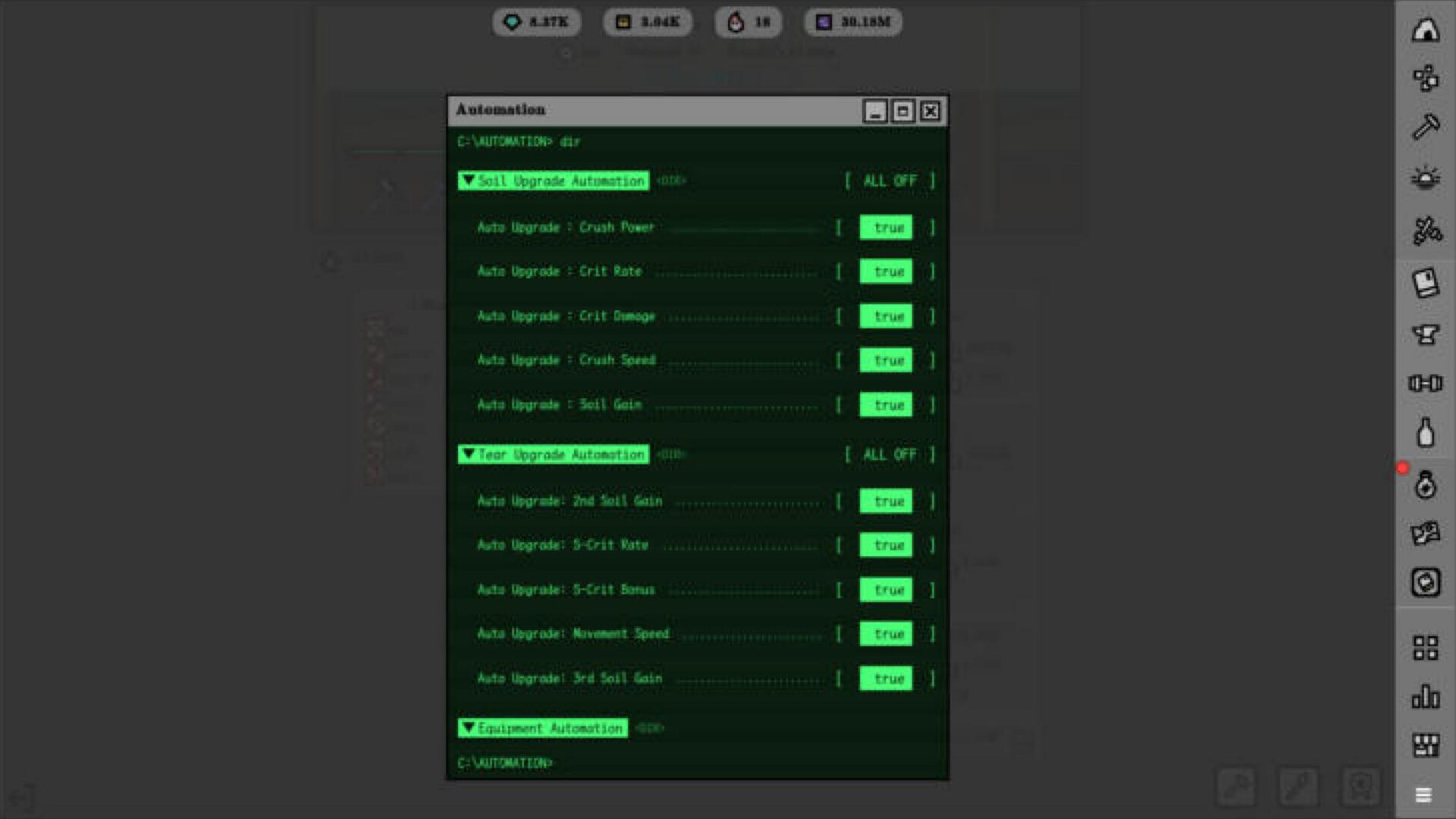
Task: Open the book icon in sidebar
Action: pyautogui.click(x=1426, y=283)
